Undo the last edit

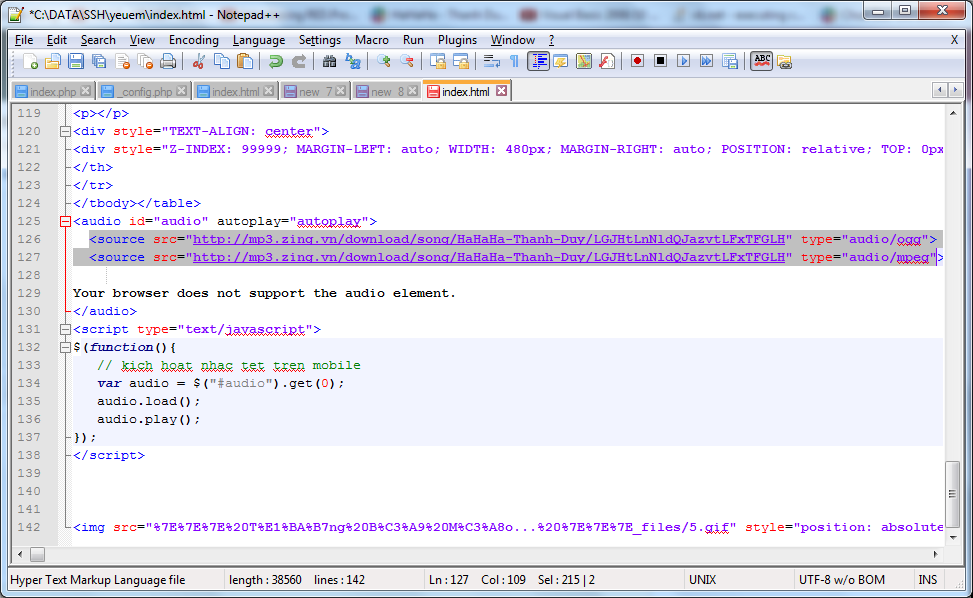click(274, 61)
